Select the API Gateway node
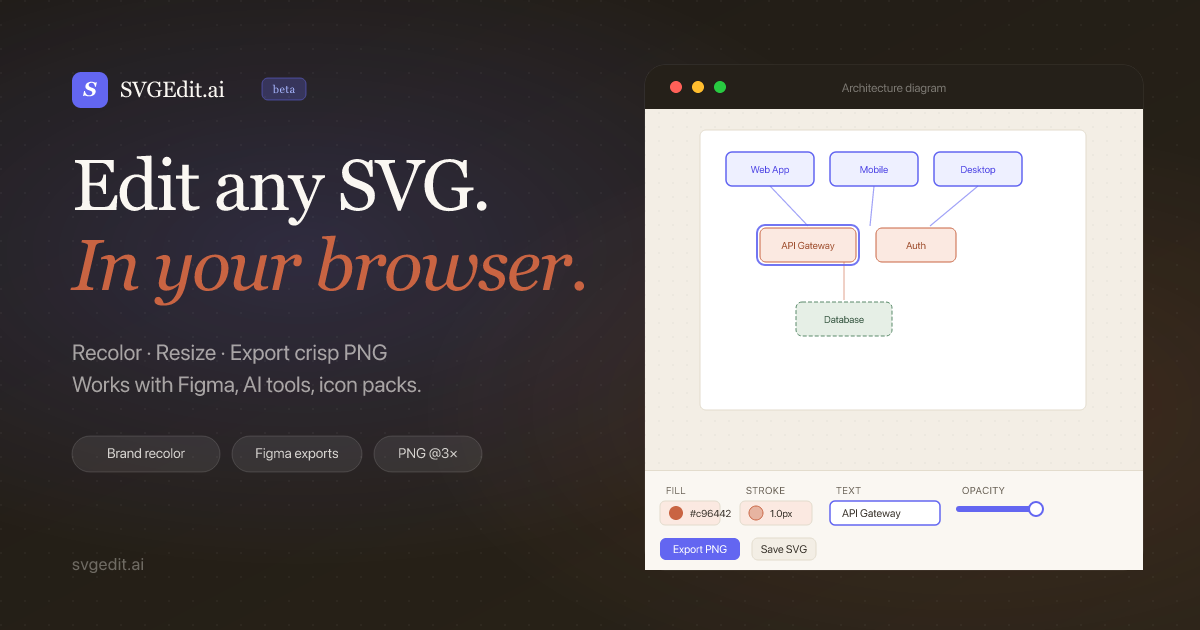The width and height of the screenshot is (1200, 630). (808, 245)
